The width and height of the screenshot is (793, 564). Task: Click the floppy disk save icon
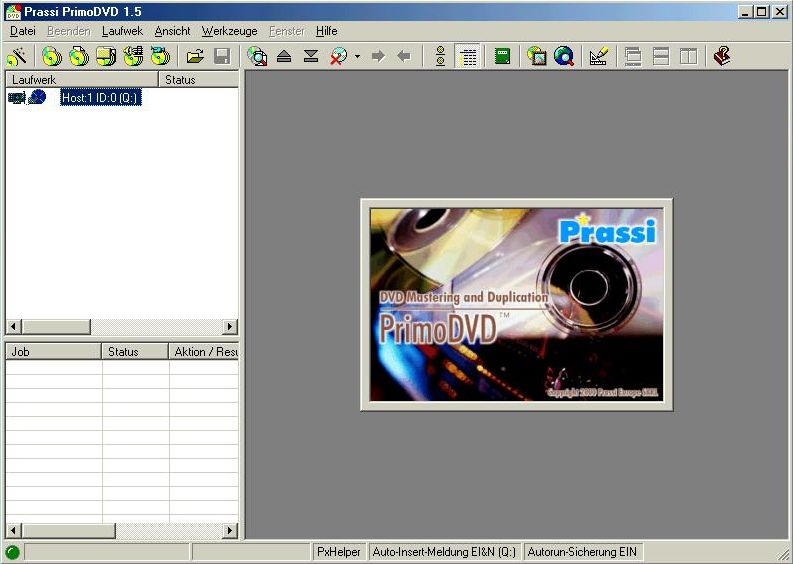(222, 56)
